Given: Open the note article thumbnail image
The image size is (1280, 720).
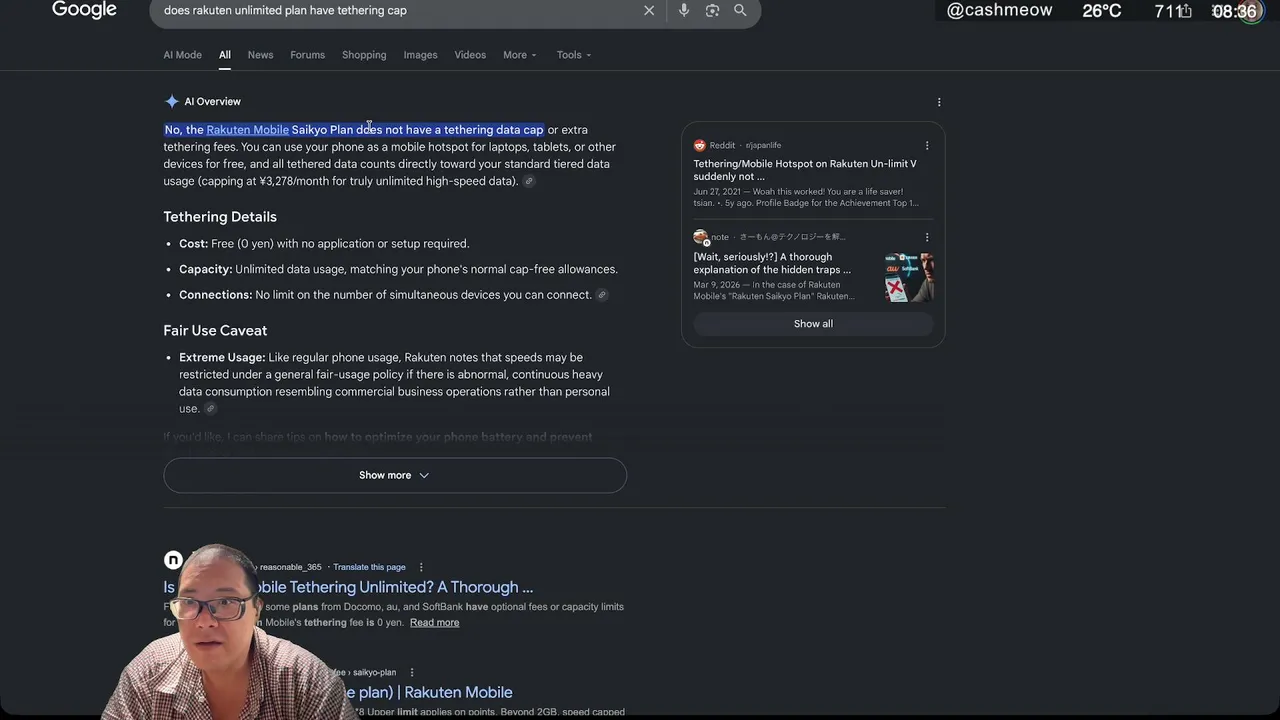Looking at the screenshot, I should click(910, 277).
